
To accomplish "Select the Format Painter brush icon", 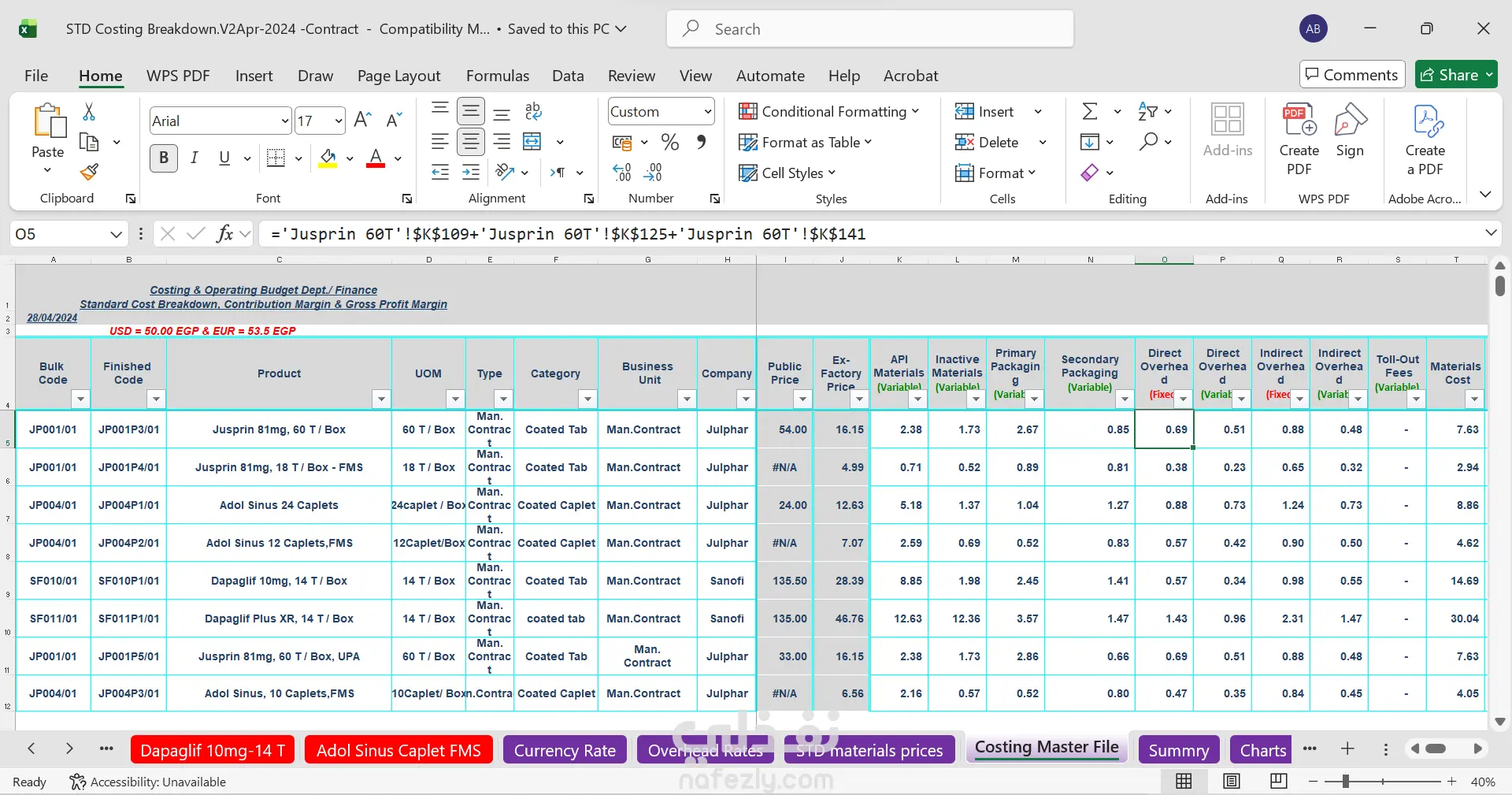I will [x=89, y=172].
